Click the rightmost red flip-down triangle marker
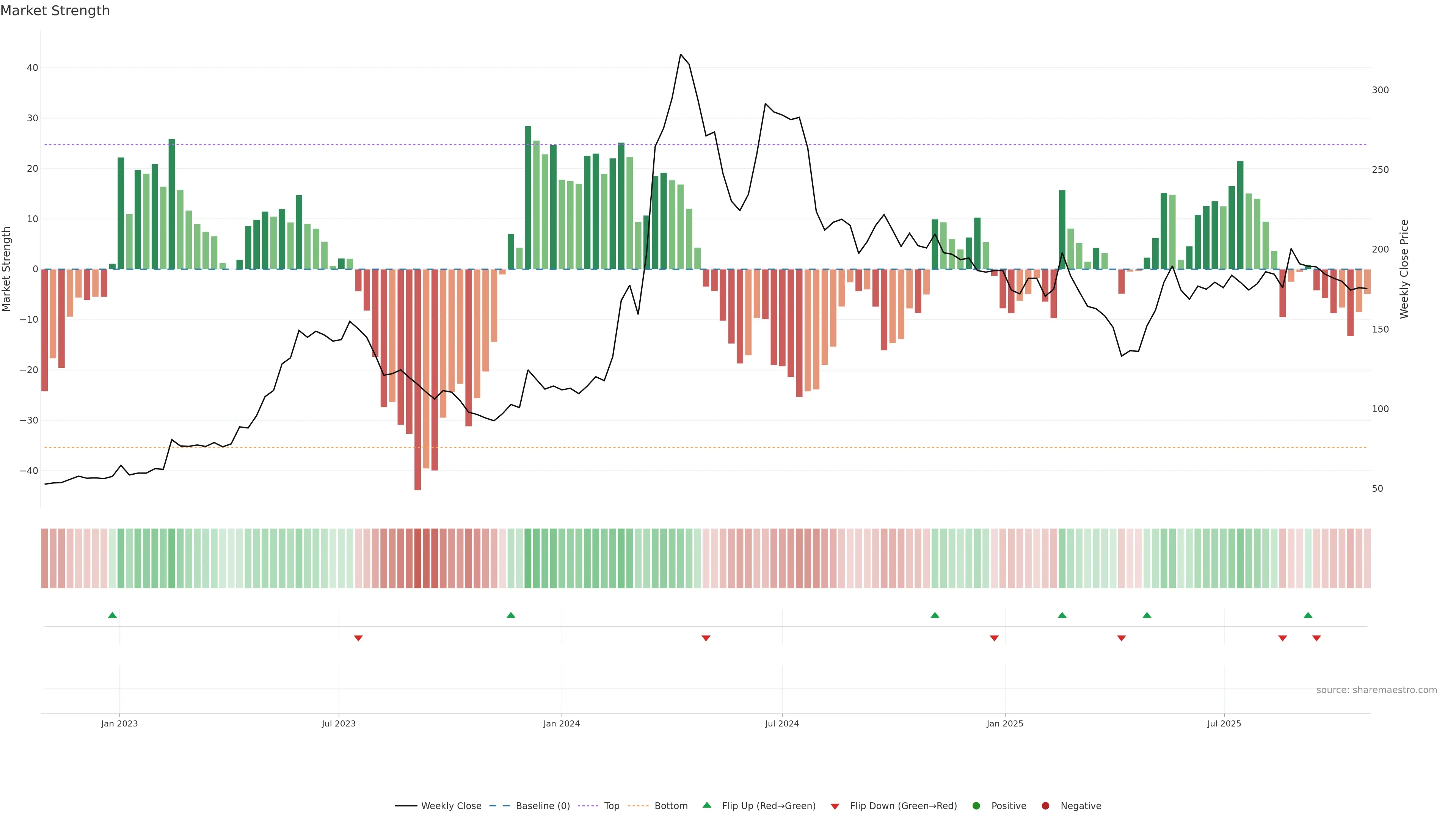This screenshot has width=1456, height=819. (1316, 638)
